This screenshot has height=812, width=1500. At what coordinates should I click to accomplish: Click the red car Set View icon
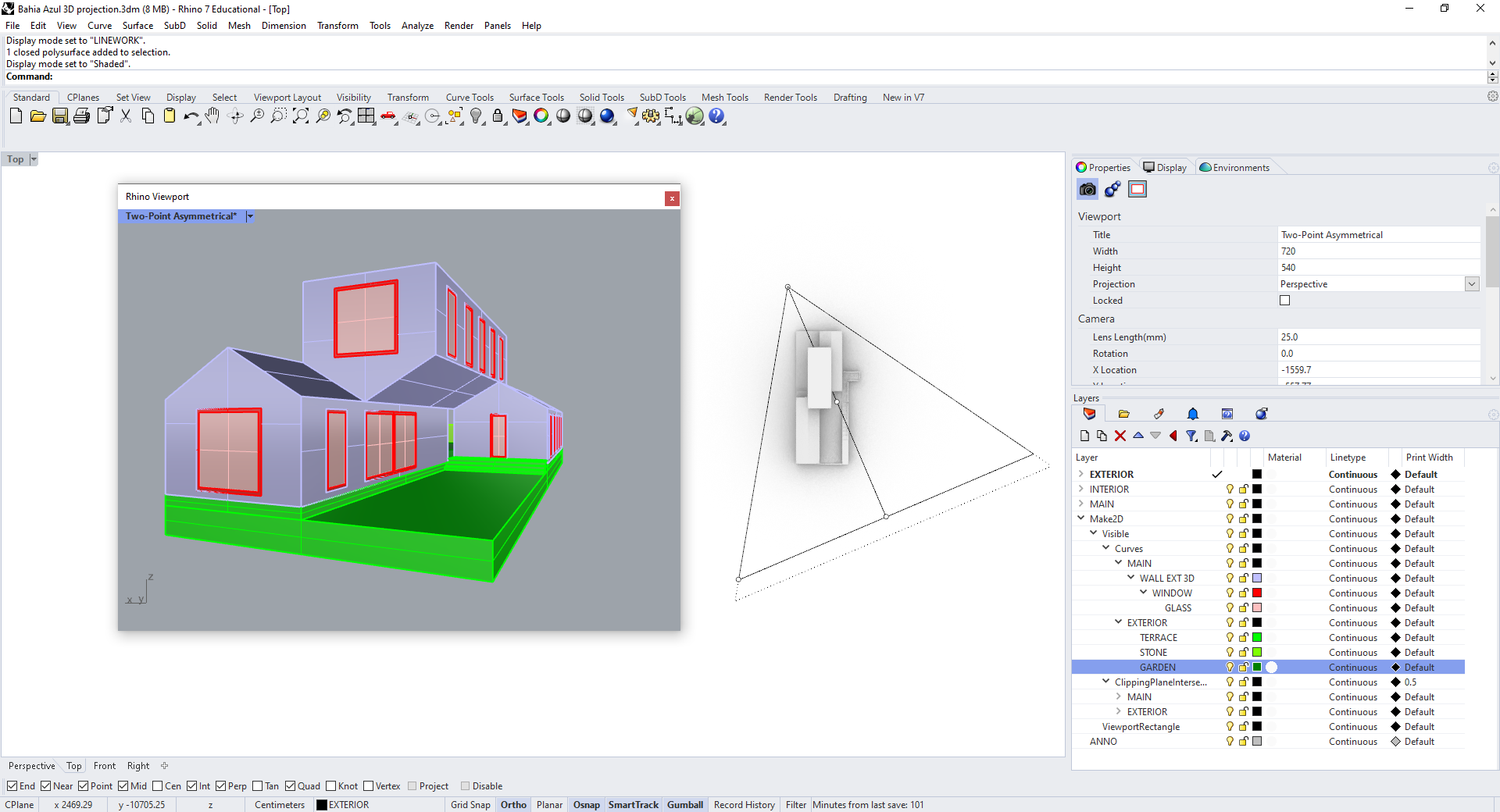pyautogui.click(x=388, y=116)
